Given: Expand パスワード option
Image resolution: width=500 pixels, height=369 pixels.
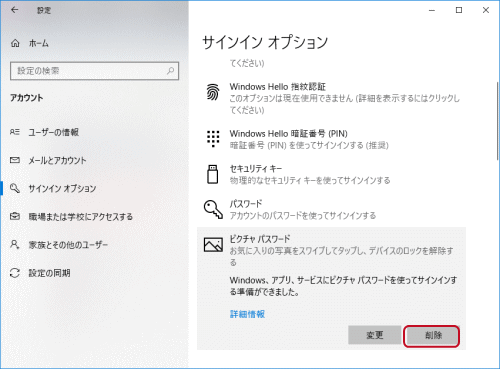Looking at the screenshot, I should pos(331,209).
